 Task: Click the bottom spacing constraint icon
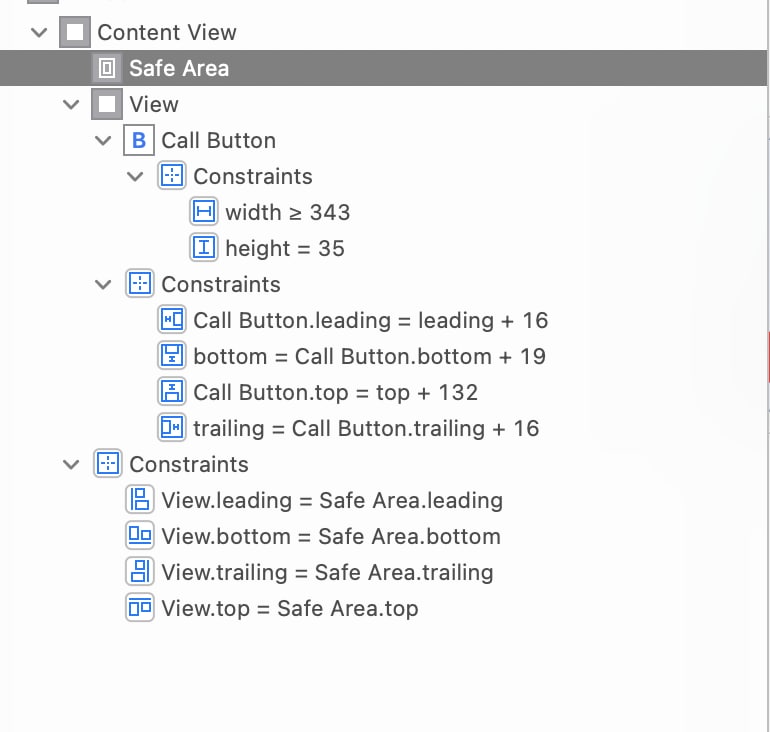point(172,356)
